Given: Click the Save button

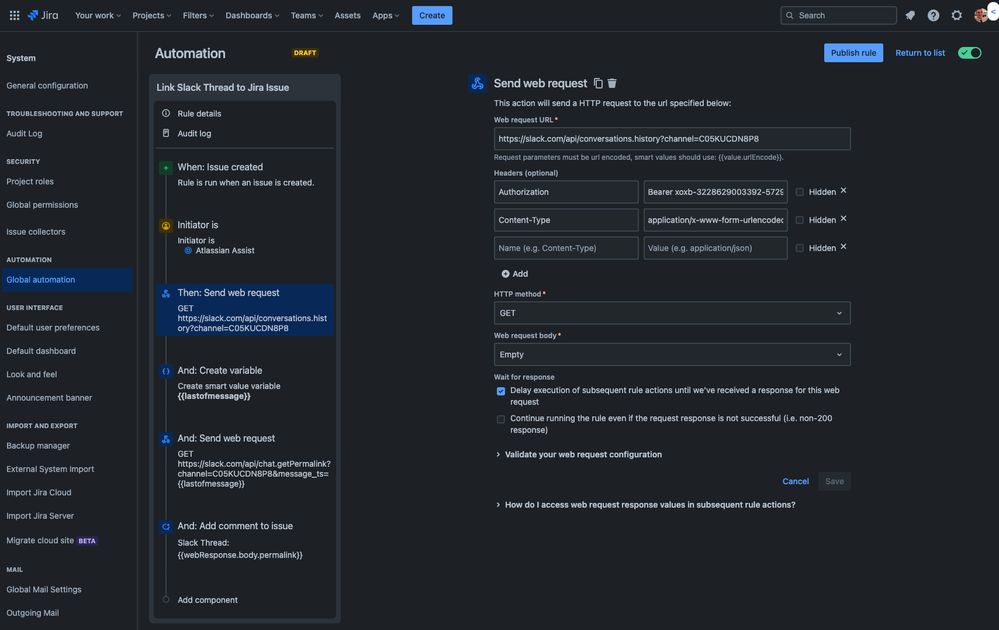Looking at the screenshot, I should [834, 481].
